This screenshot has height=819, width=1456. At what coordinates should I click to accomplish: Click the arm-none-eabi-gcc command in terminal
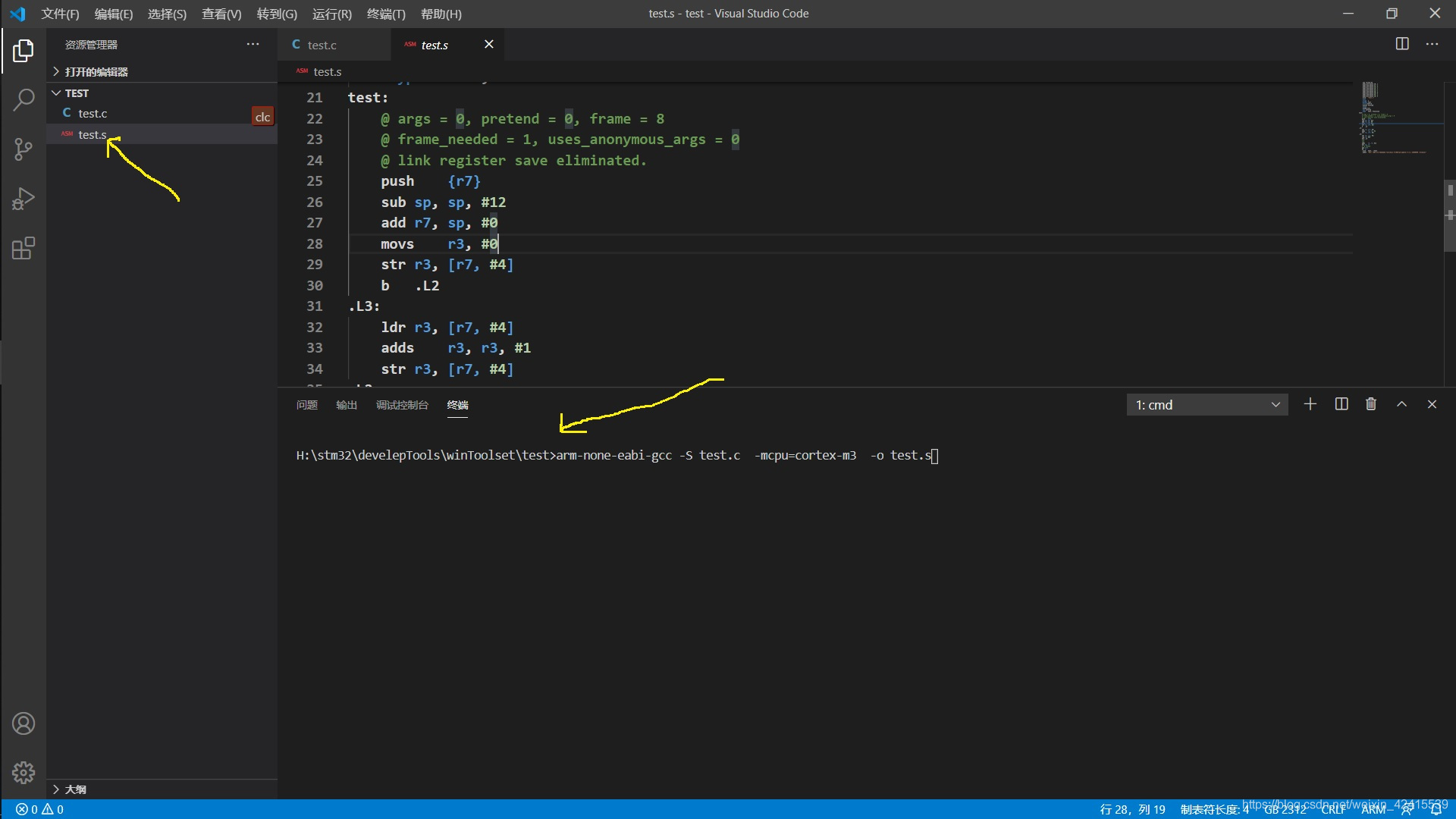(743, 456)
